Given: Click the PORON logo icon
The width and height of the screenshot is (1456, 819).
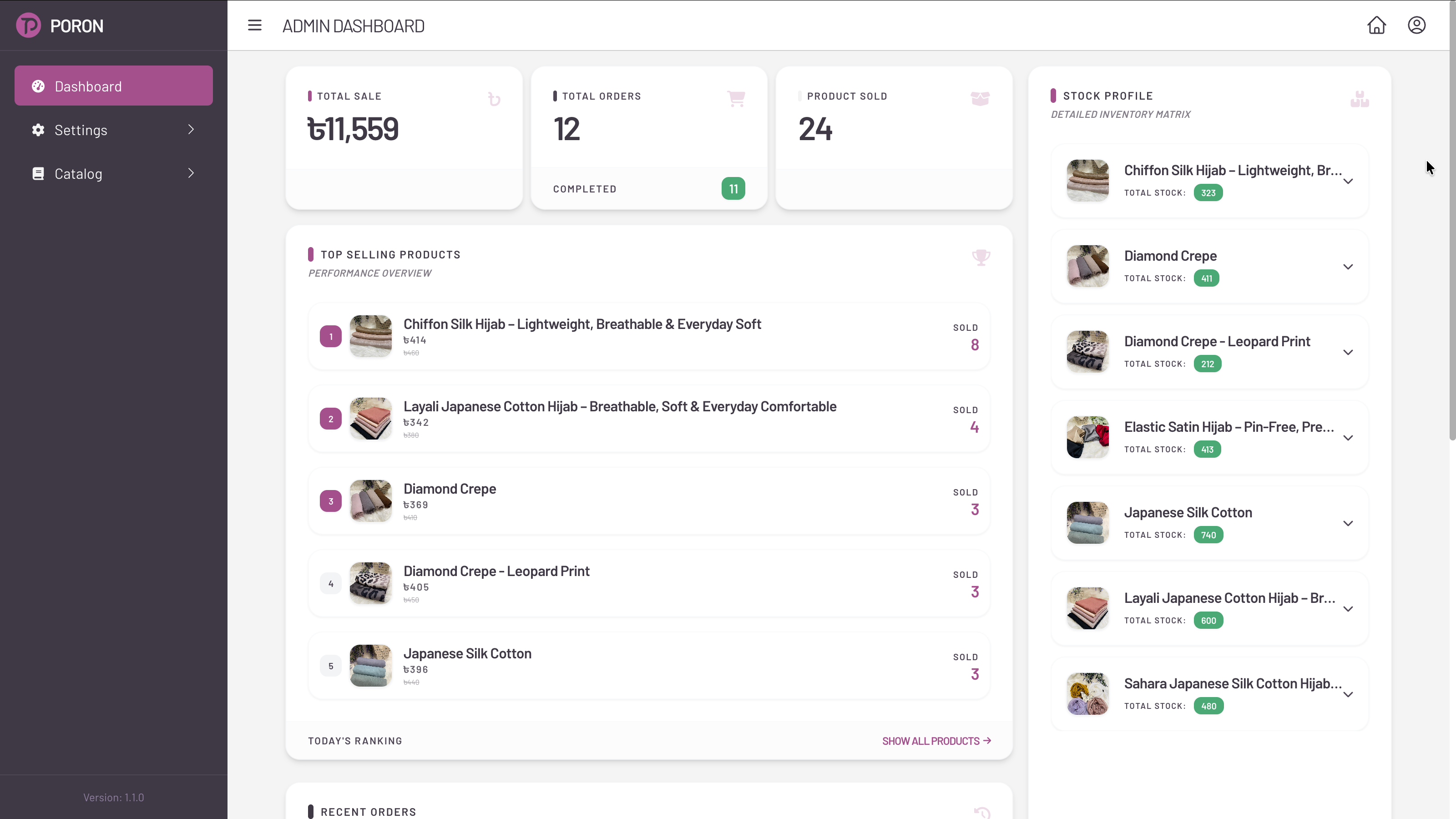Looking at the screenshot, I should tap(28, 25).
